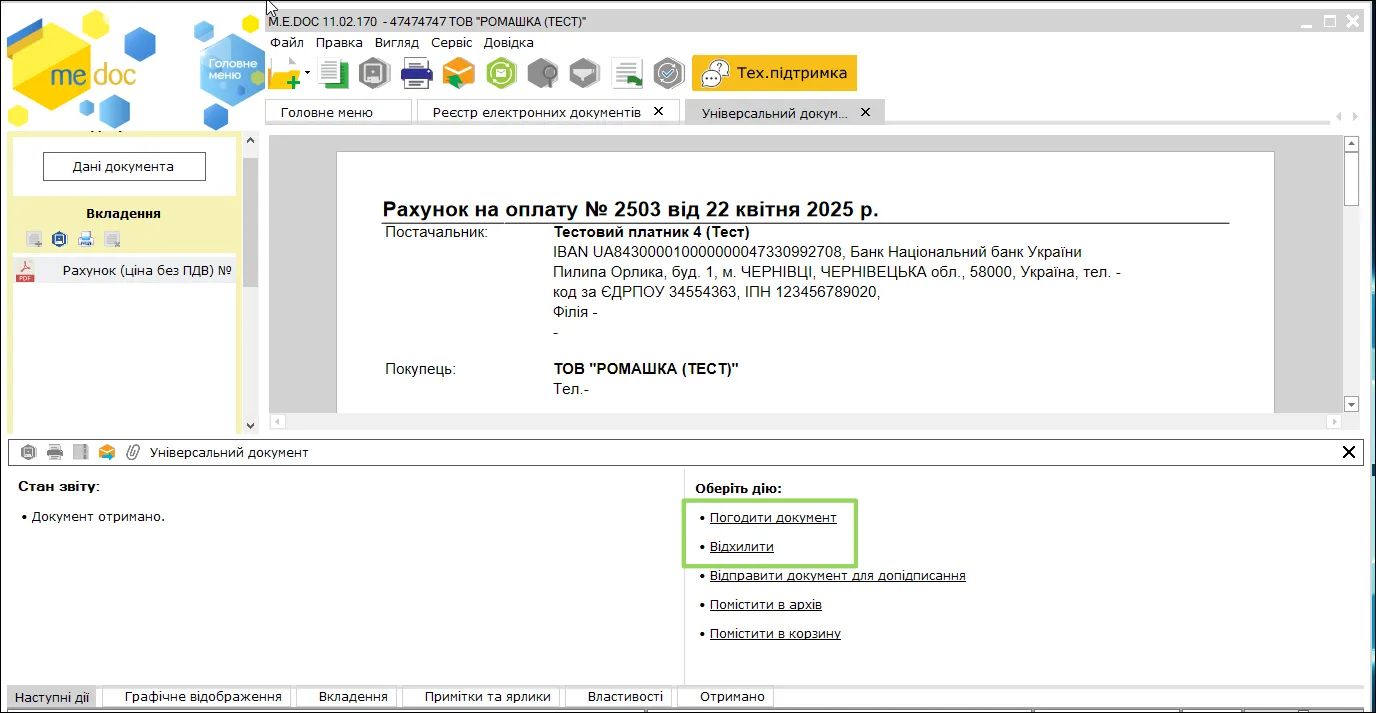
Task: Click gray notebook icon in bottom panel header
Action: tap(81, 452)
